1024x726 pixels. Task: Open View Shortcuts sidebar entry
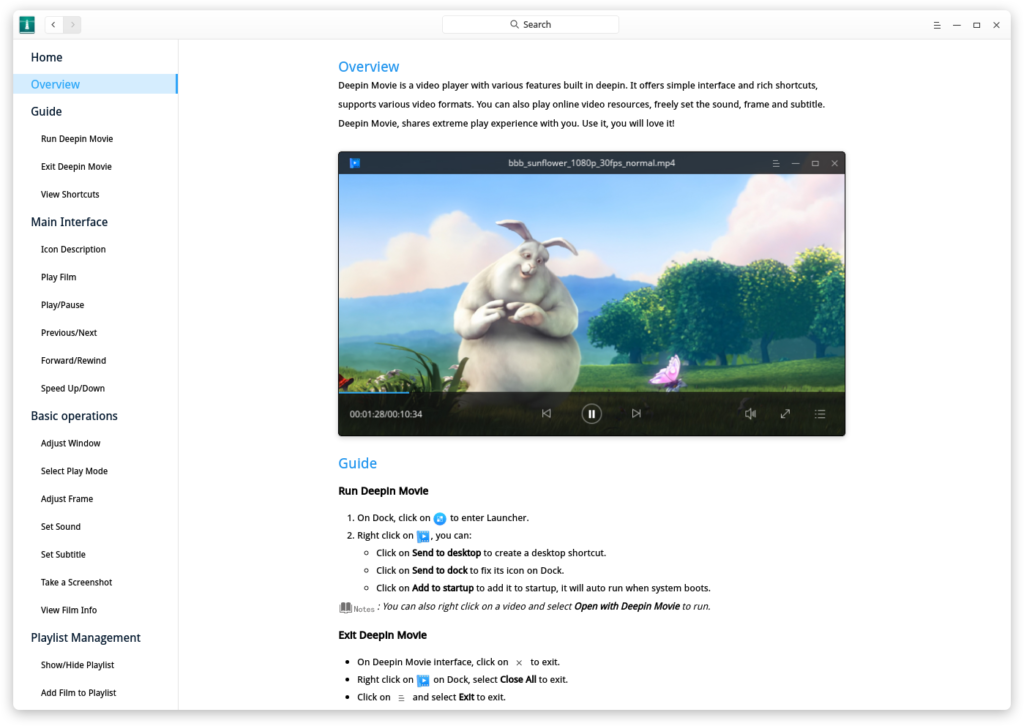[x=70, y=195]
